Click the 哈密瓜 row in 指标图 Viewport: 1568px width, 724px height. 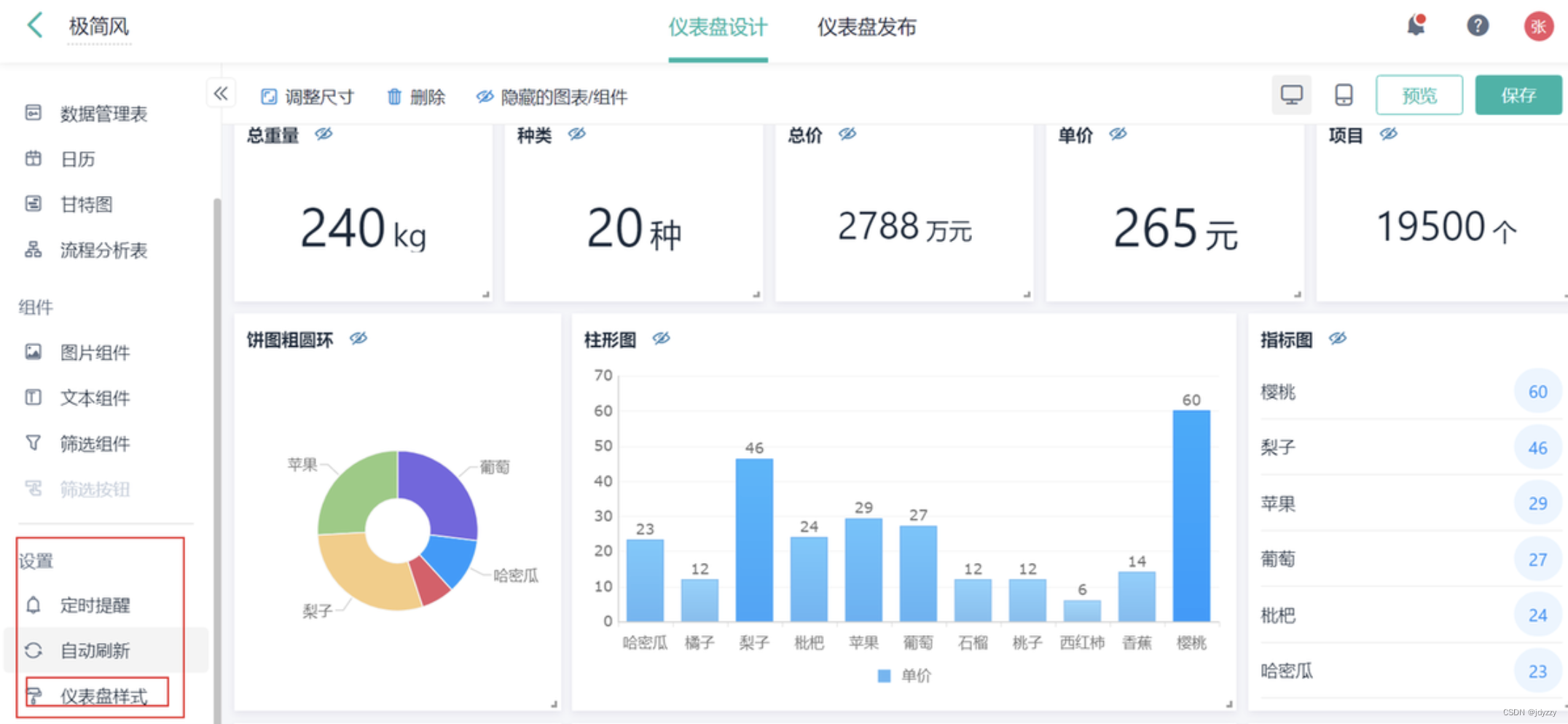point(1410,671)
